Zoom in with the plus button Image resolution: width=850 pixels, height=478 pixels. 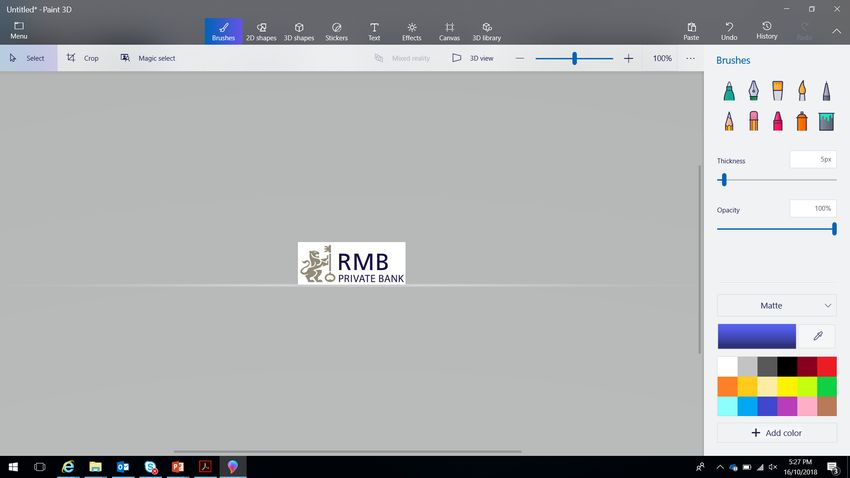click(x=628, y=58)
